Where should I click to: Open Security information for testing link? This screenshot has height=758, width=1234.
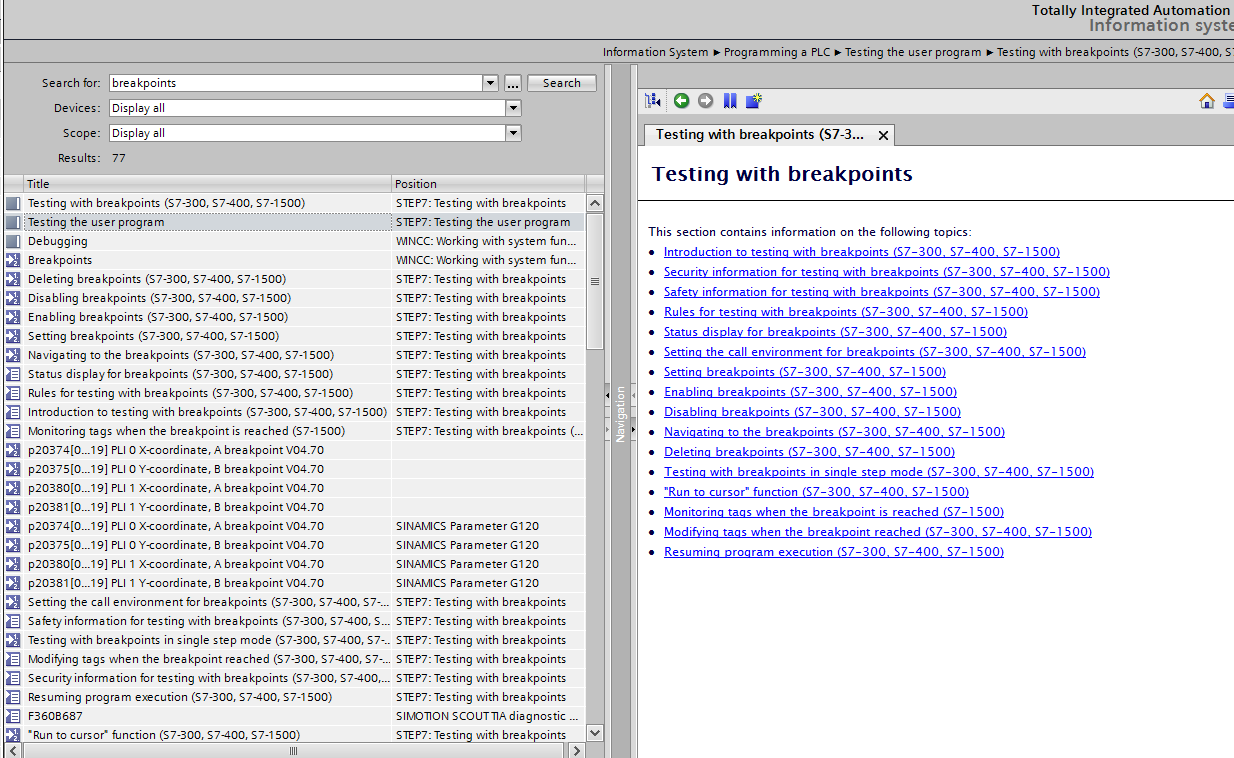tap(887, 272)
